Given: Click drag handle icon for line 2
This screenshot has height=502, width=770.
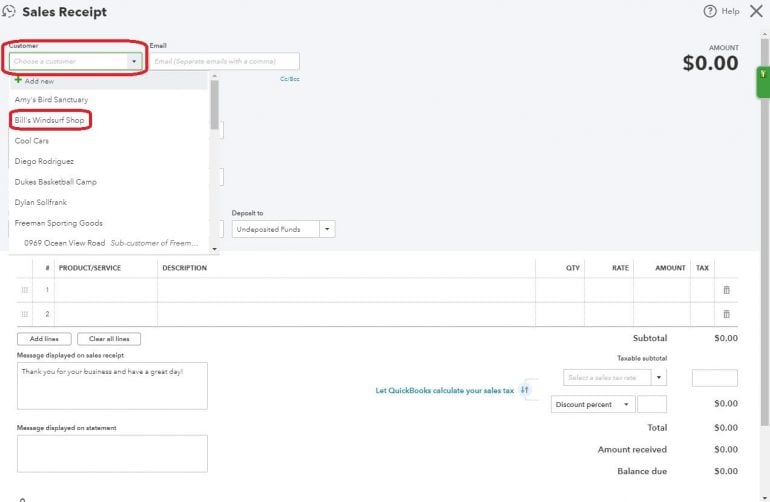Looking at the screenshot, I should [x=25, y=314].
